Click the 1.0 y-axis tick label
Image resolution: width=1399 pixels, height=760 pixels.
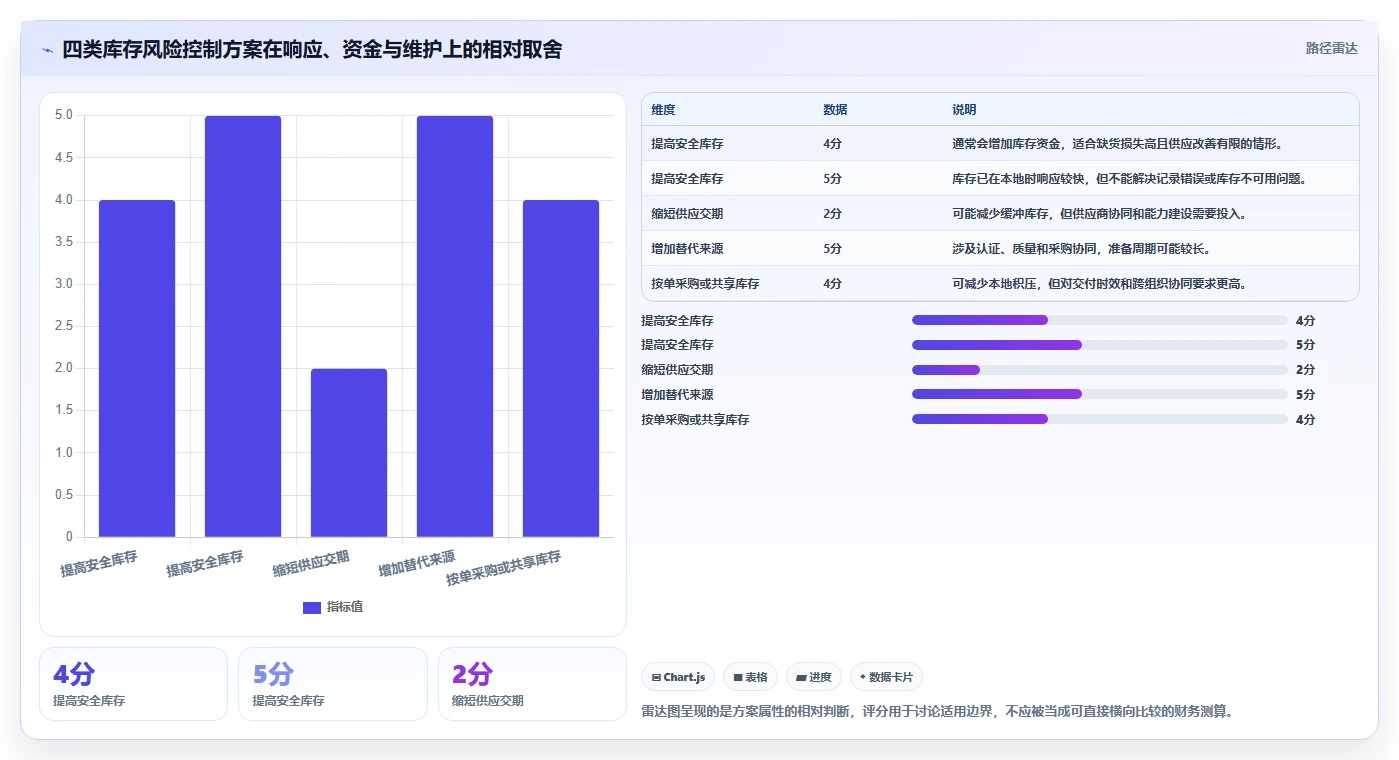tap(63, 453)
